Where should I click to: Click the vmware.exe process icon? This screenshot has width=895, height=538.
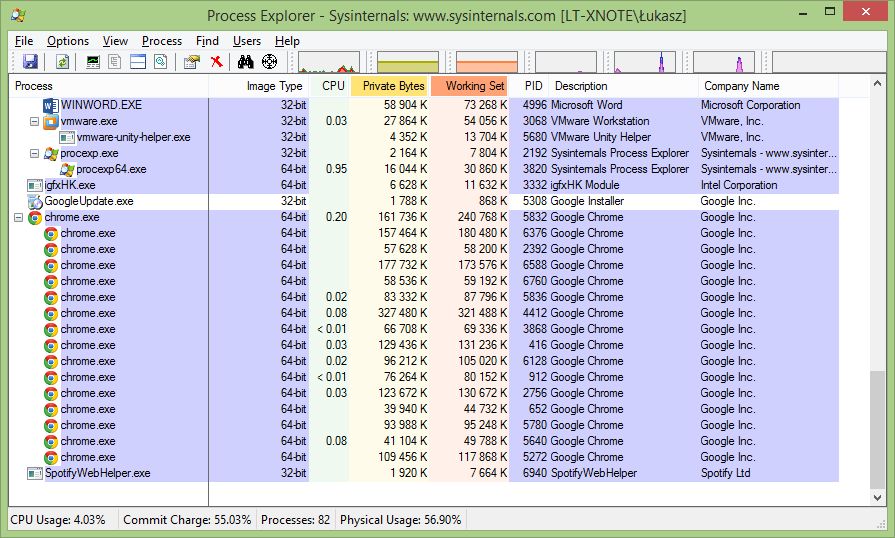click(51, 122)
